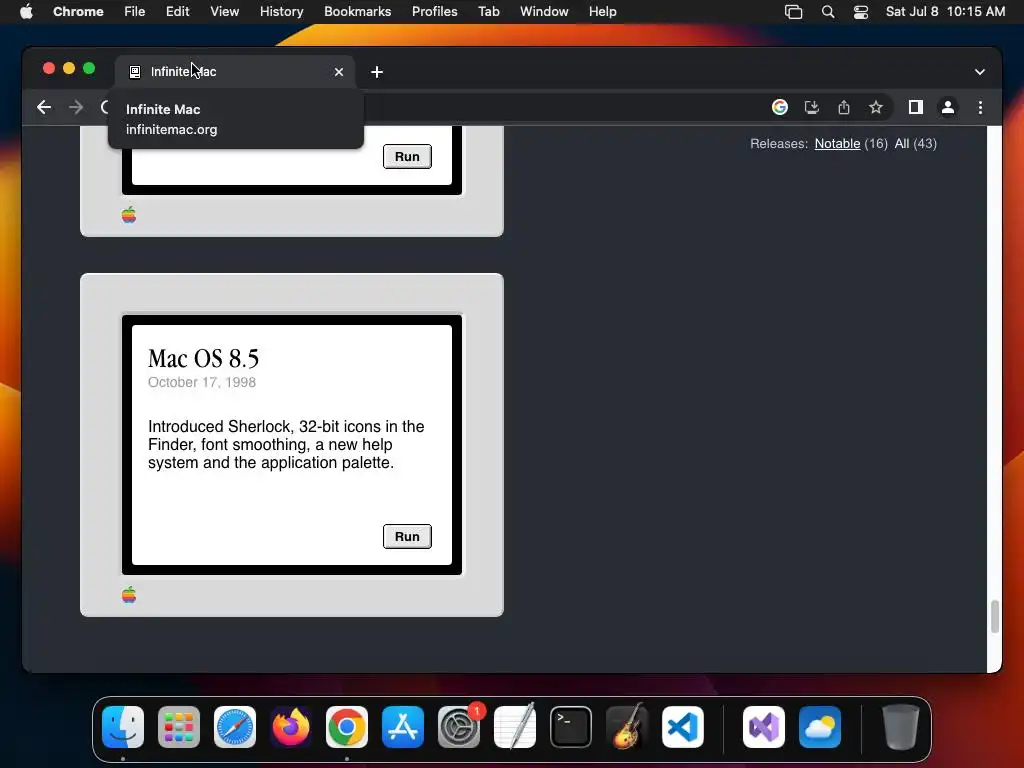This screenshot has width=1024, height=768.
Task: Open Safari from the Dock
Action: [x=235, y=727]
